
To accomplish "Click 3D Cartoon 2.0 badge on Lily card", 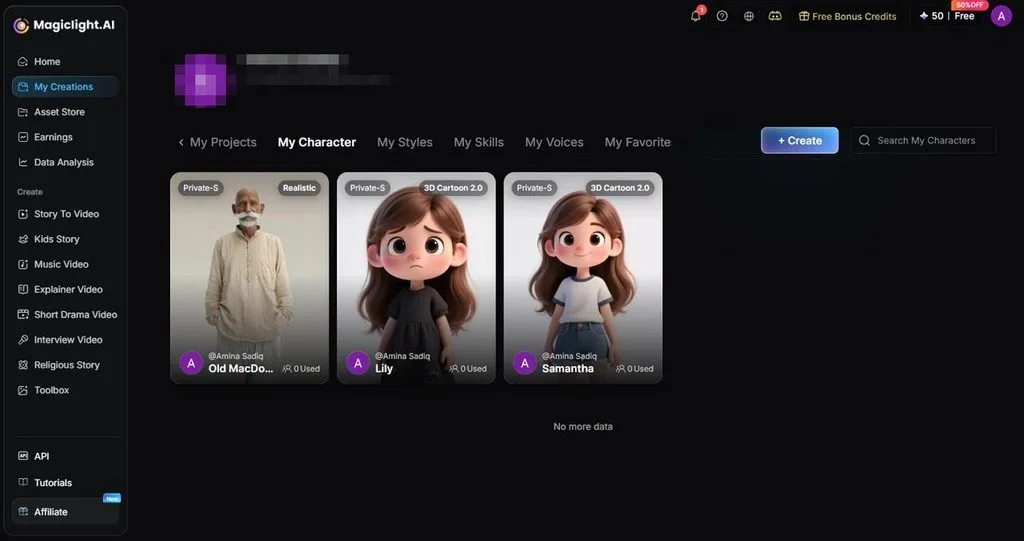I will click(x=453, y=188).
